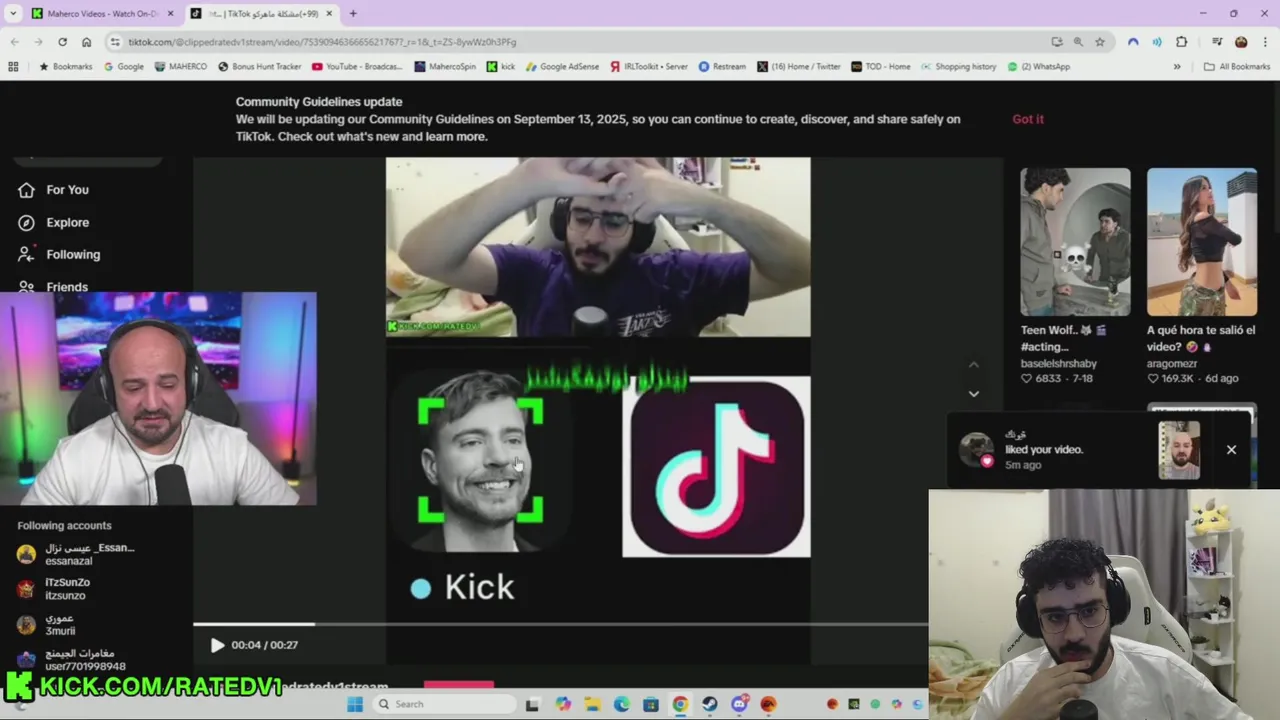Image resolution: width=1280 pixels, height=720 pixels.
Task: Open thumbnail in liked video notification
Action: coord(1179,450)
